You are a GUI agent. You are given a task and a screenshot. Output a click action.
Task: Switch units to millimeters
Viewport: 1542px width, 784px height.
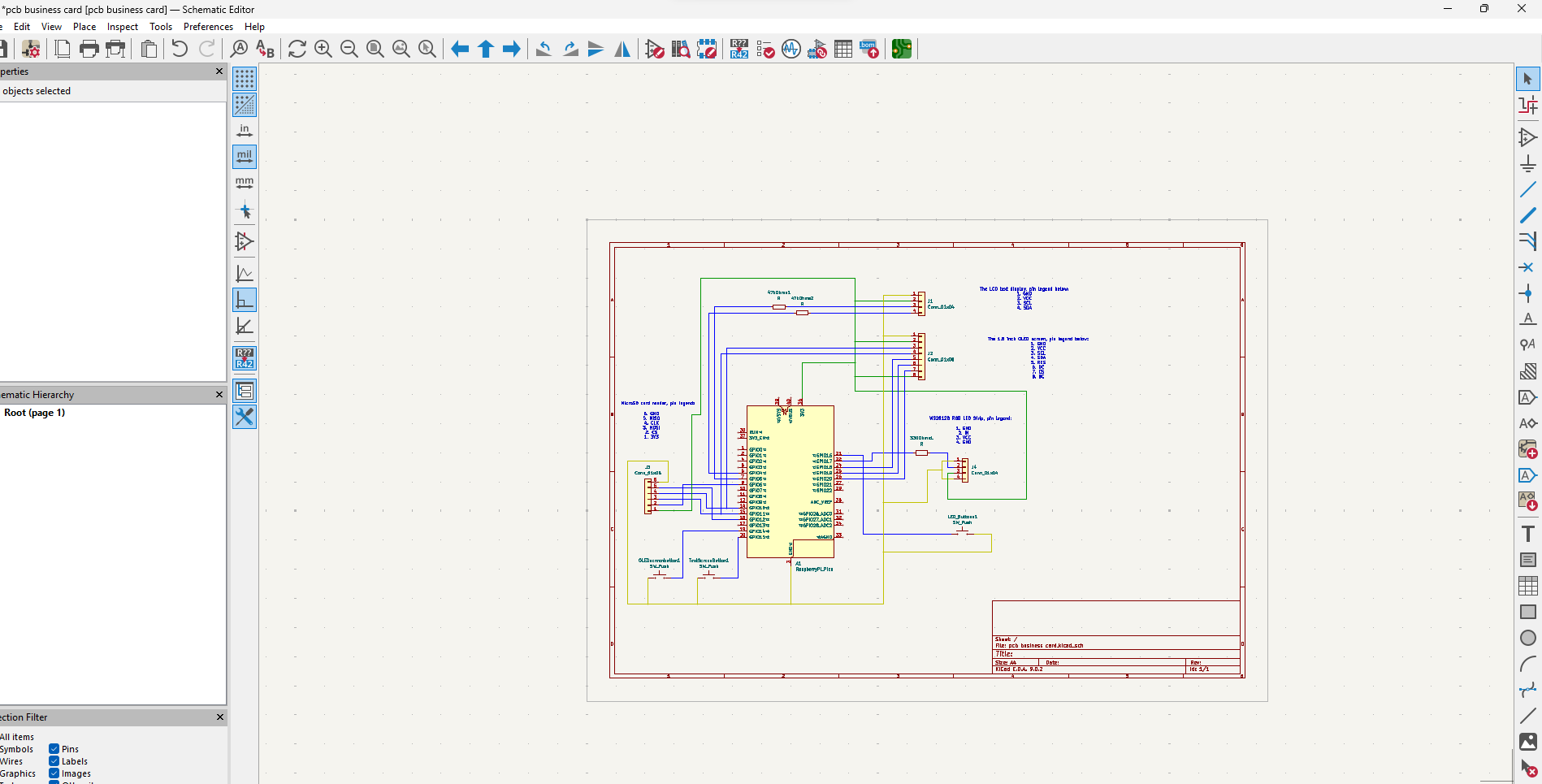point(245,183)
